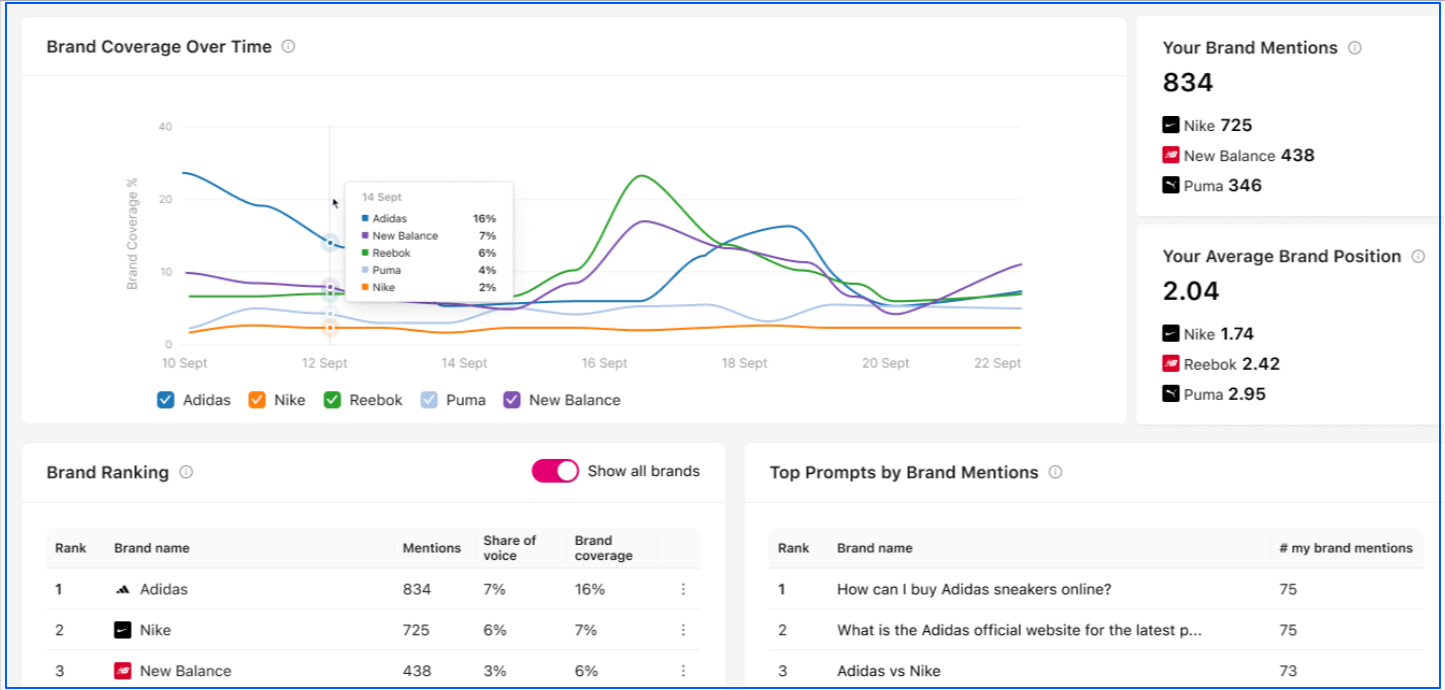Click the Rank header in the Top Prompts table
Screen dimensions: 1445x690
click(793, 548)
